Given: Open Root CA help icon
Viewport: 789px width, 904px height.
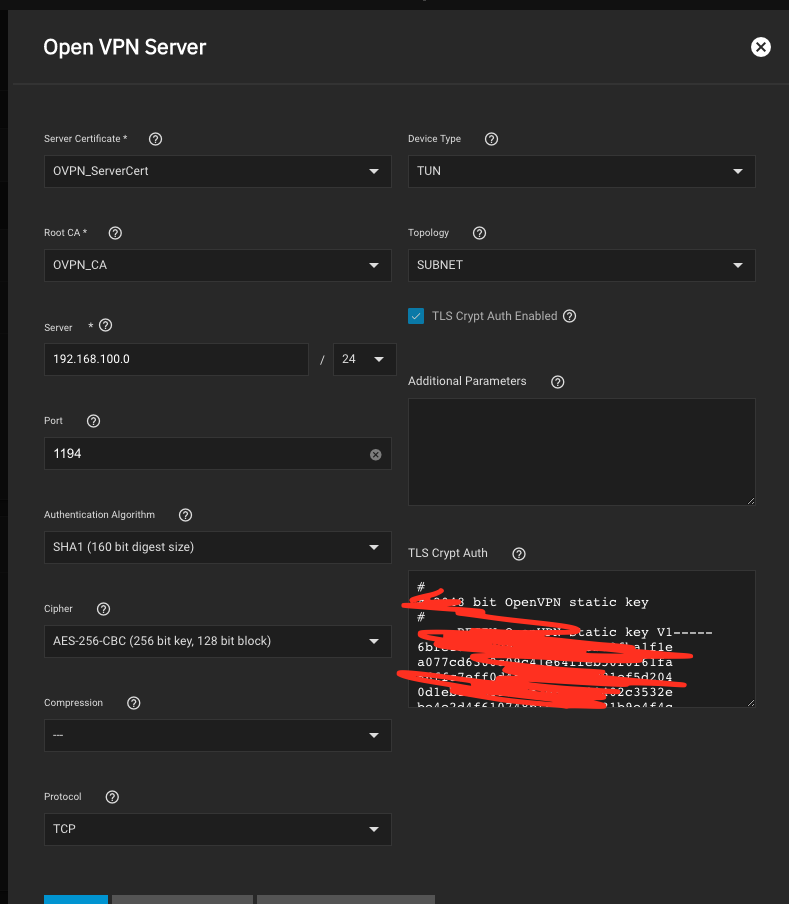Looking at the screenshot, I should [x=115, y=233].
